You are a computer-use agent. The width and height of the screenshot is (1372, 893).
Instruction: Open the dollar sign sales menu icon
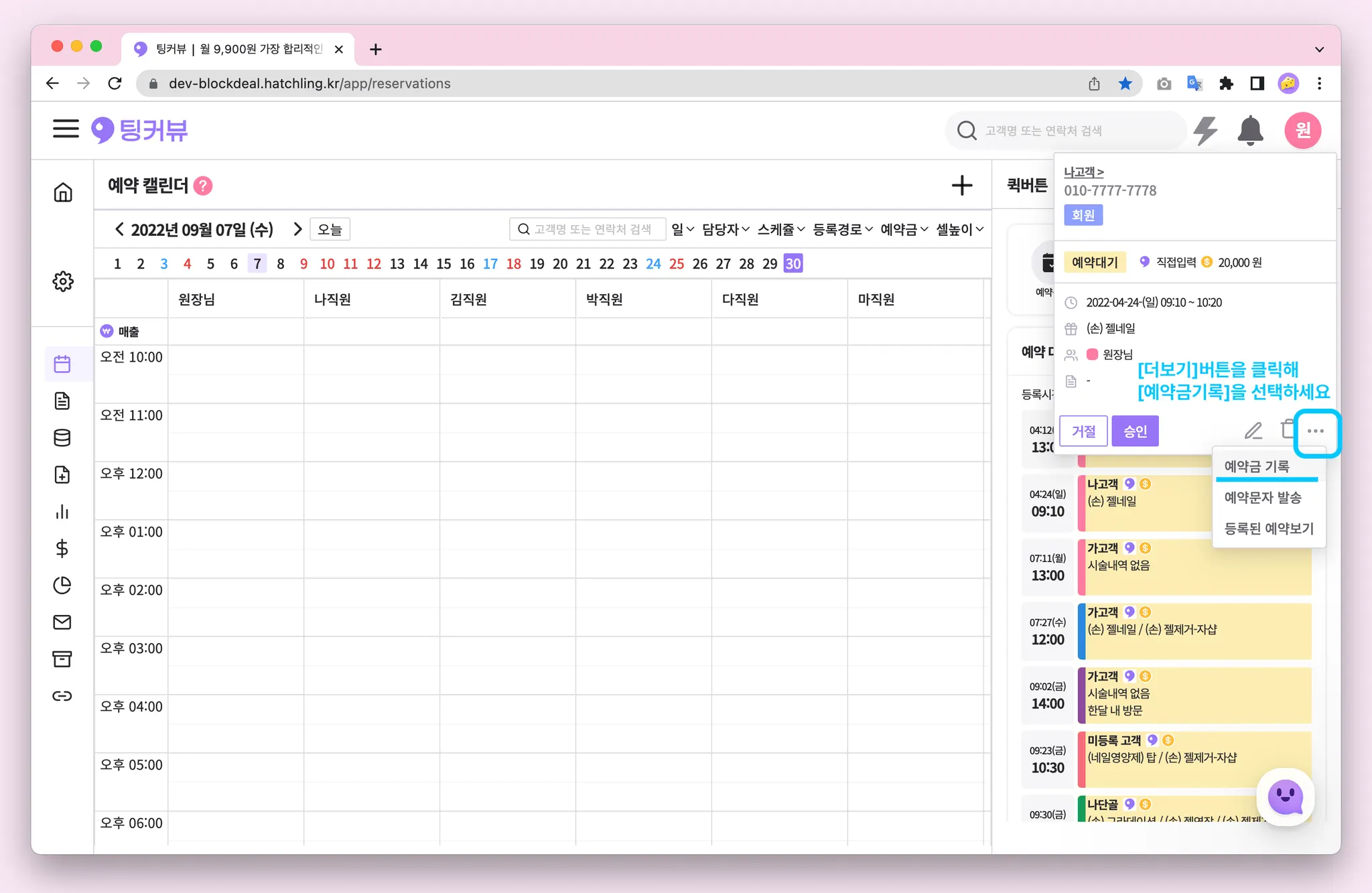click(62, 549)
